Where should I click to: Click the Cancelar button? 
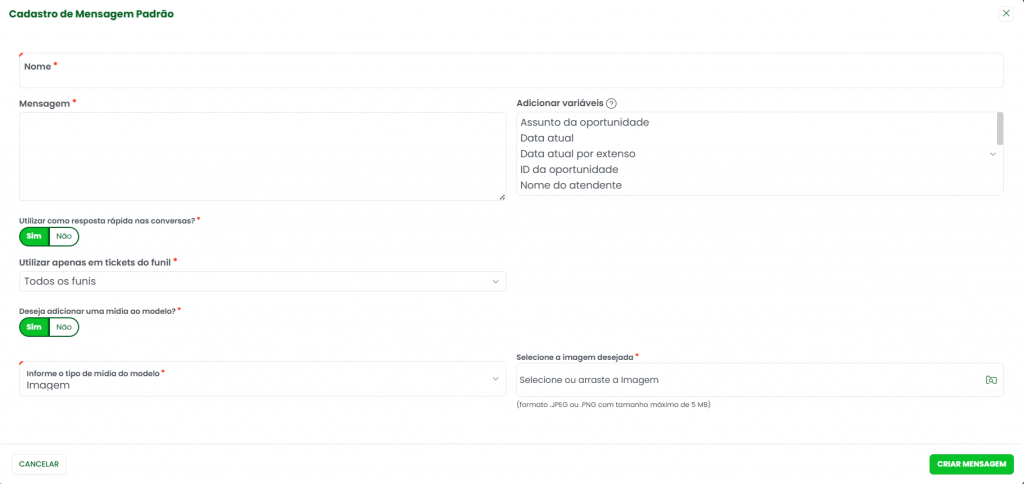(39, 464)
